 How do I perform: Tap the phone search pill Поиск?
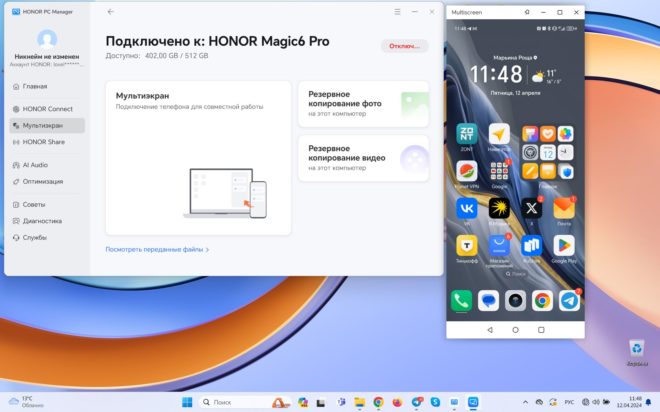click(x=515, y=274)
